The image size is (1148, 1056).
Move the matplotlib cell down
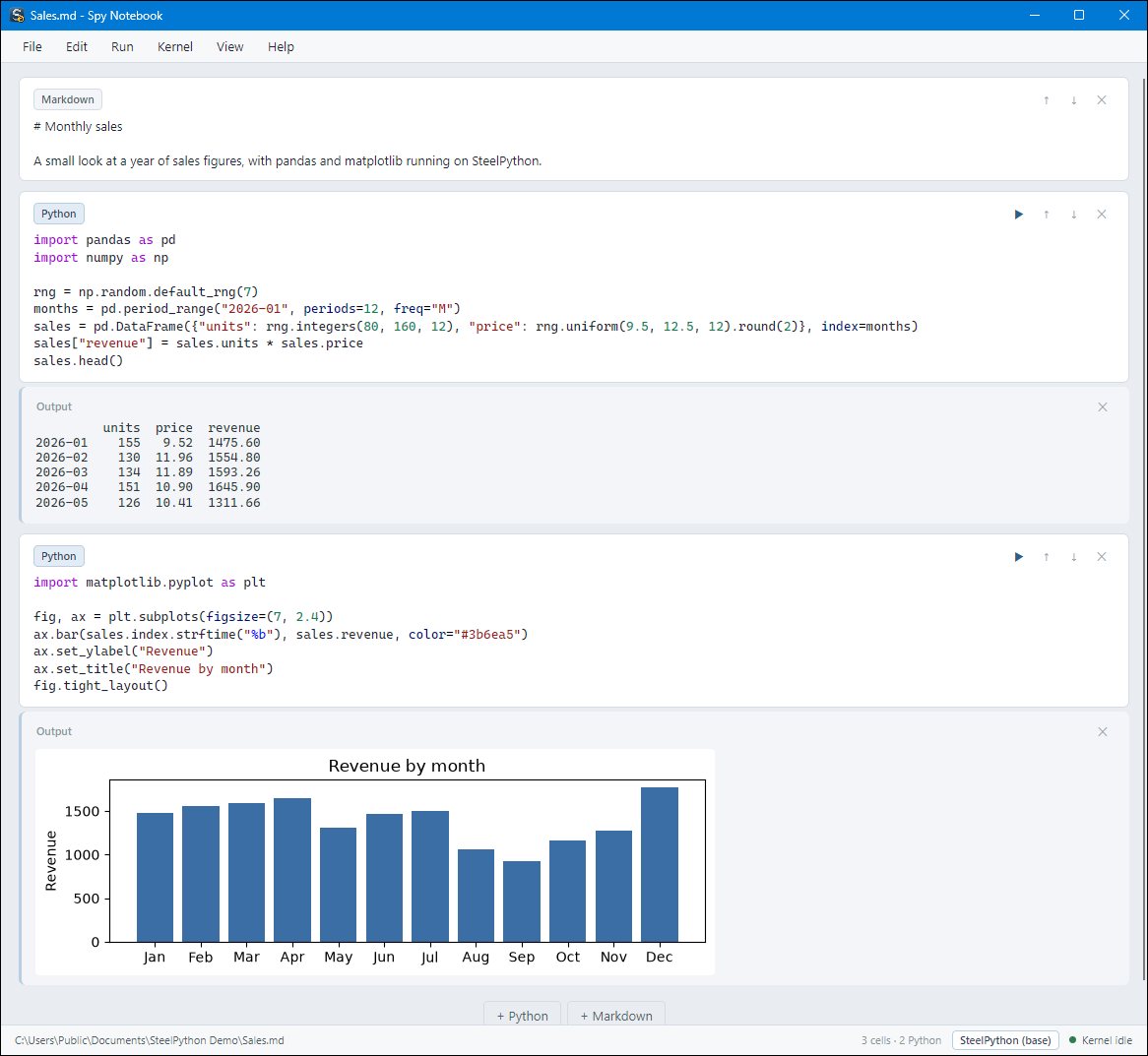(1074, 557)
